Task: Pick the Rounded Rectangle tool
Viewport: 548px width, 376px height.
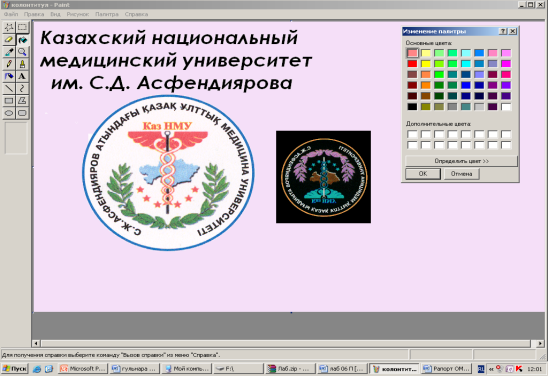Action: 22,113
